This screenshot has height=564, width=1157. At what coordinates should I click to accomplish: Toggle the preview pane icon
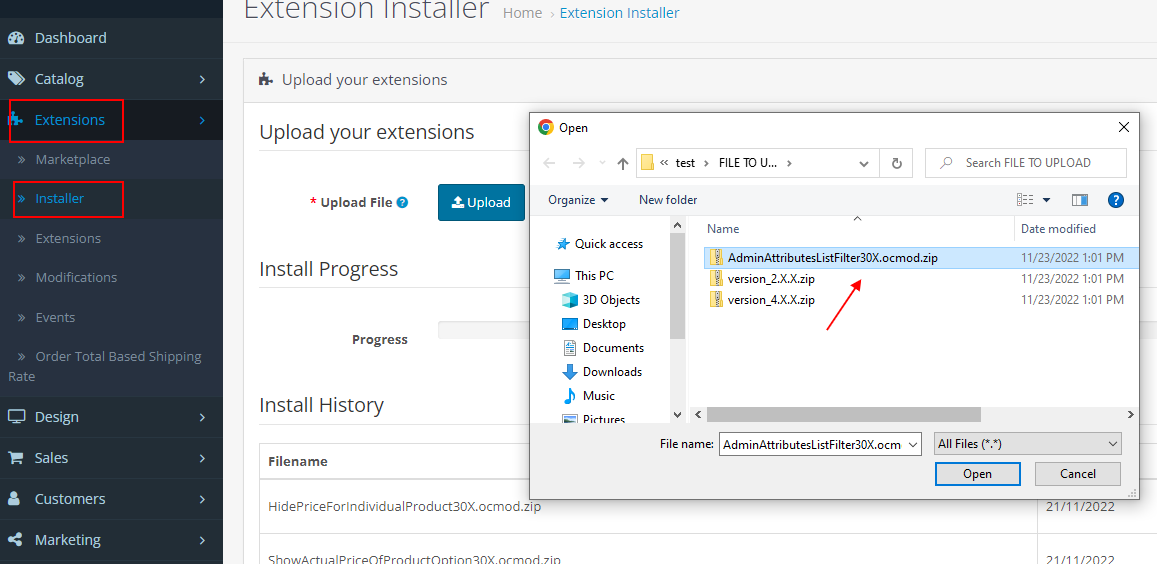pyautogui.click(x=1079, y=200)
